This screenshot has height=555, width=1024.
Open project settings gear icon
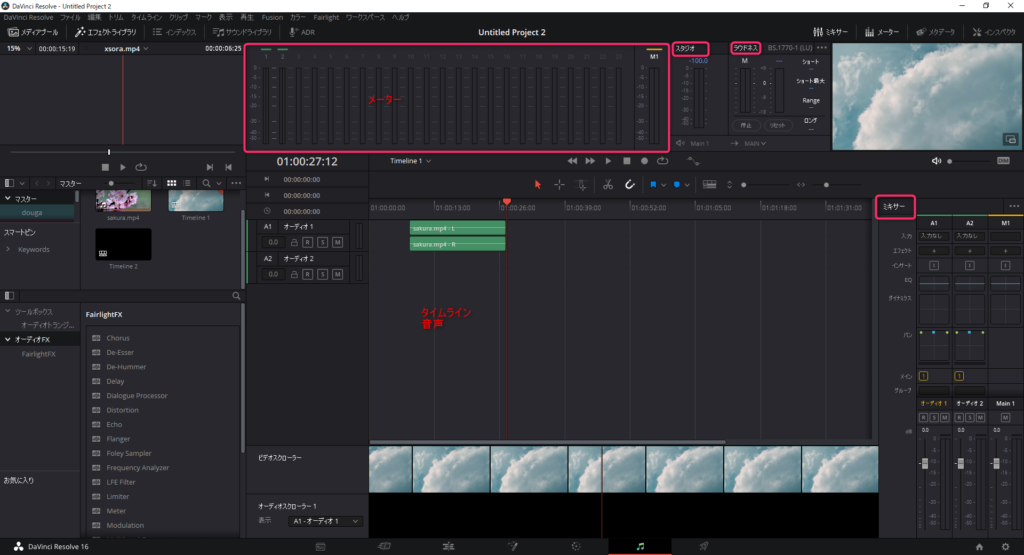1005,547
